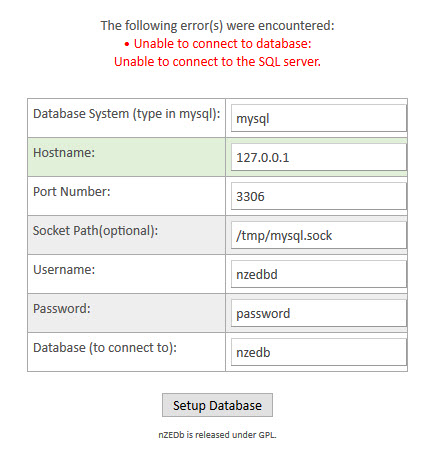434x452 pixels.
Task: Click the 'Password:' label text
Action: click(62, 309)
